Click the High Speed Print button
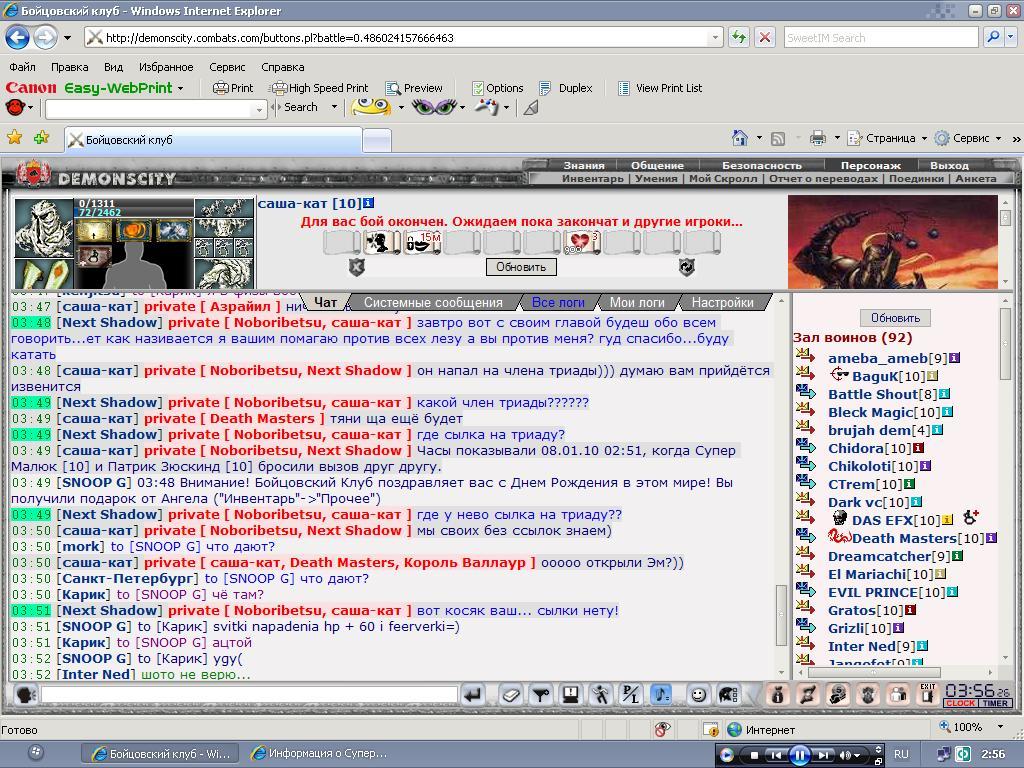Screen dimensions: 1024x768 click(x=321, y=88)
